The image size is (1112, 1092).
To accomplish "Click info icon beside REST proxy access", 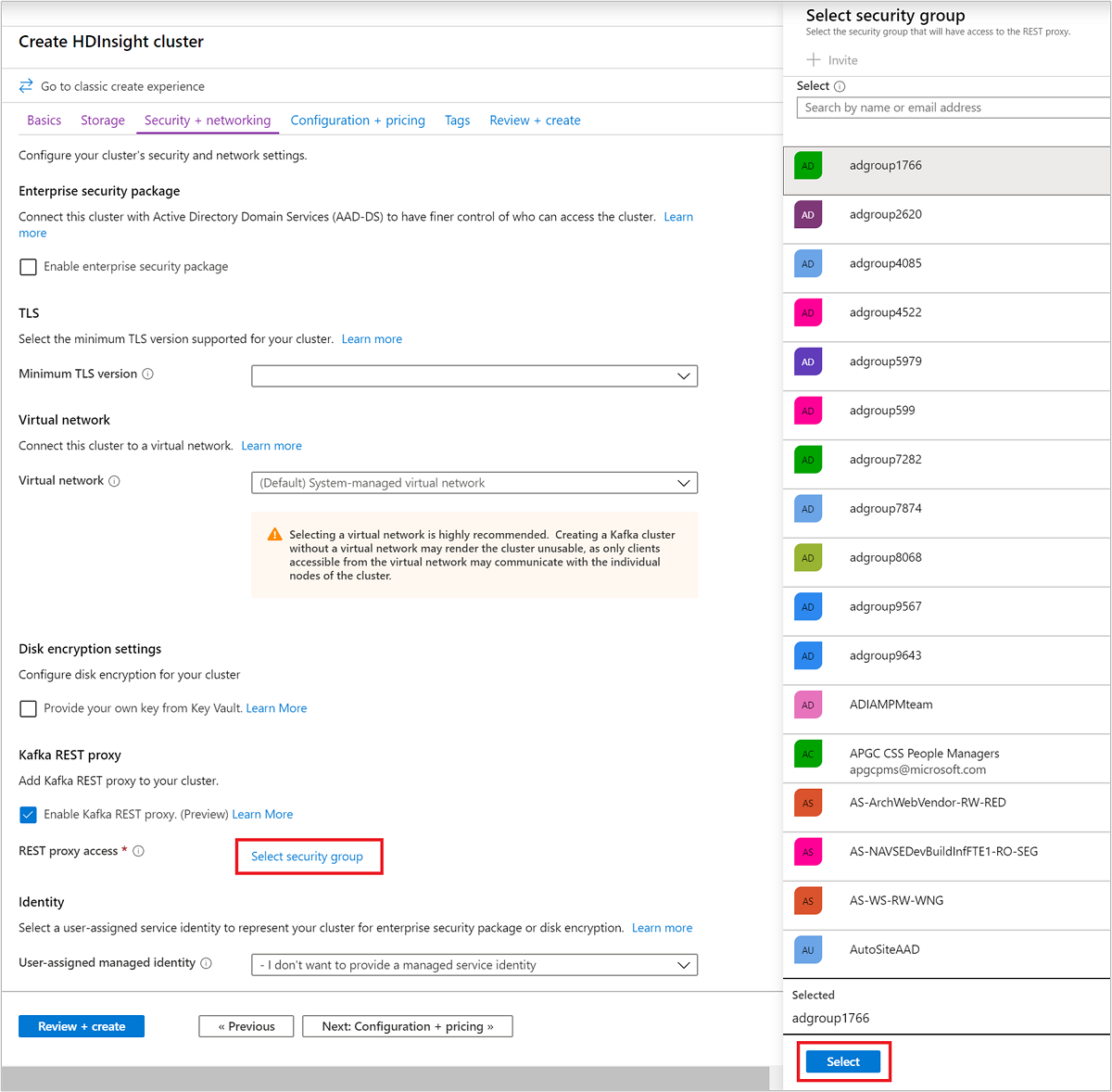I will pos(139,851).
